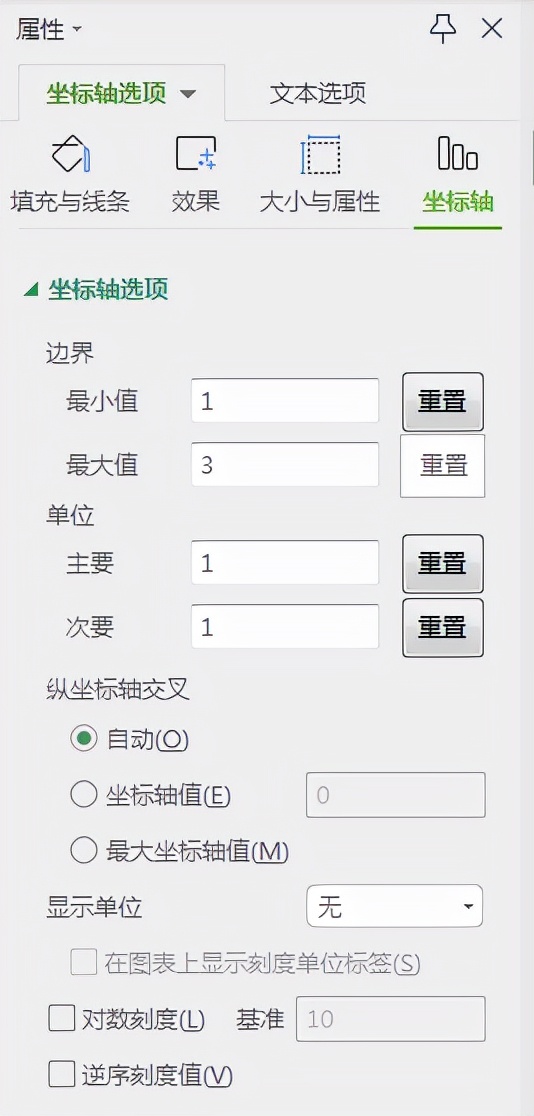Pin the 属性 properties pane
534x1116 pixels.
pyautogui.click(x=443, y=29)
